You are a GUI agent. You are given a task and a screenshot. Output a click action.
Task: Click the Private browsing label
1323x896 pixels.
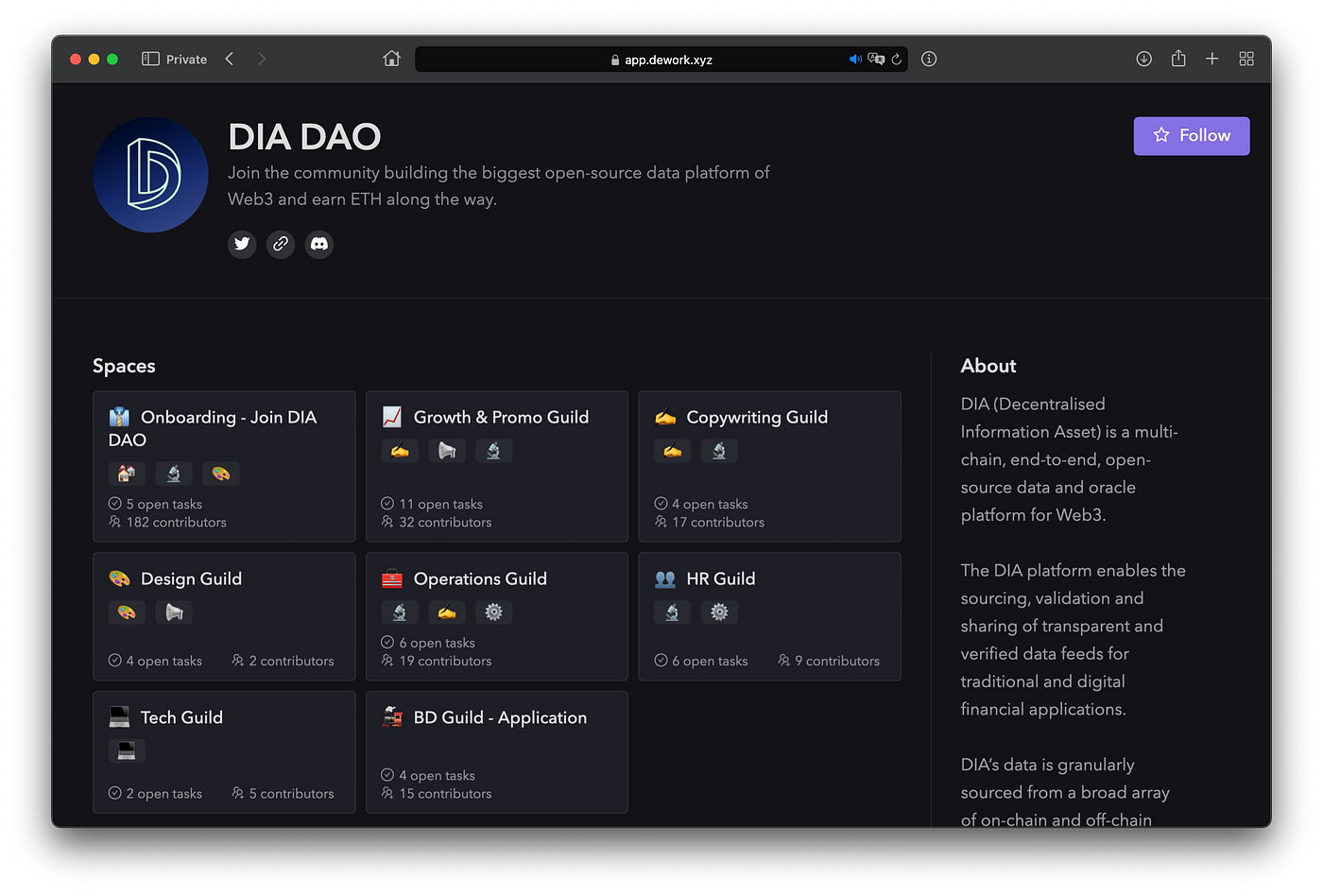186,60
